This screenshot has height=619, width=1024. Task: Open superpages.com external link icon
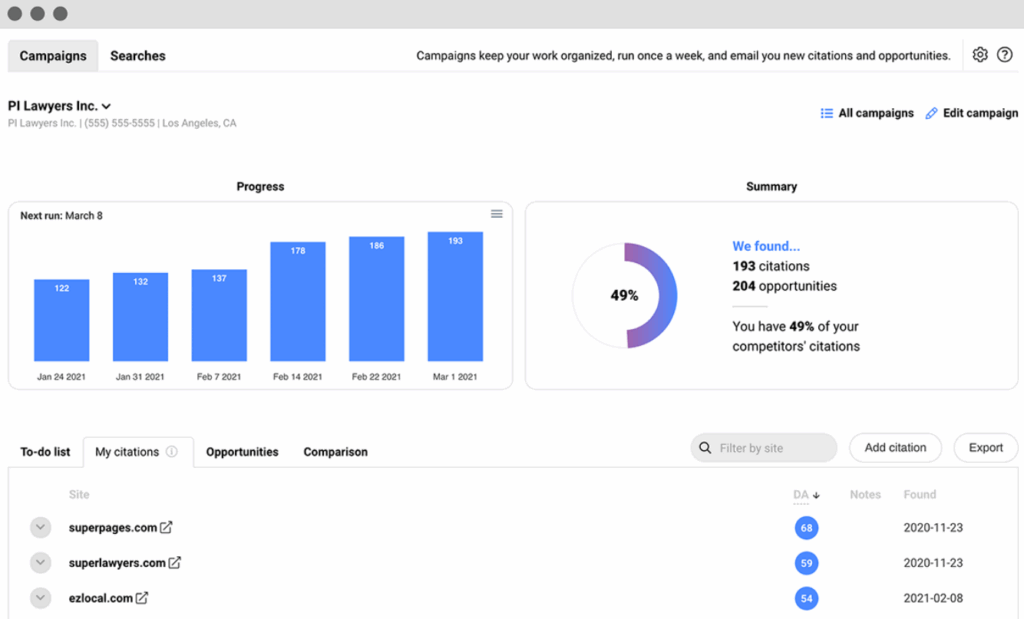click(166, 527)
